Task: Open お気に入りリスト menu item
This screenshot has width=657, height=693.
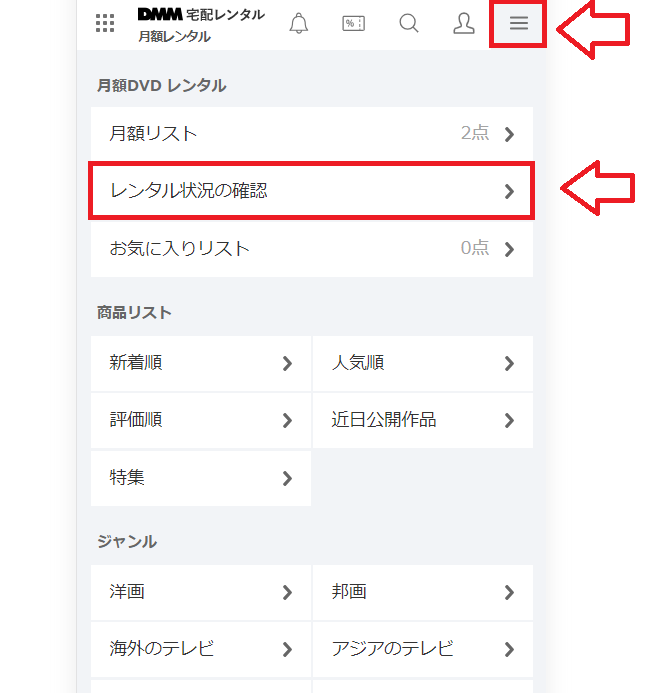Action: tap(311, 248)
